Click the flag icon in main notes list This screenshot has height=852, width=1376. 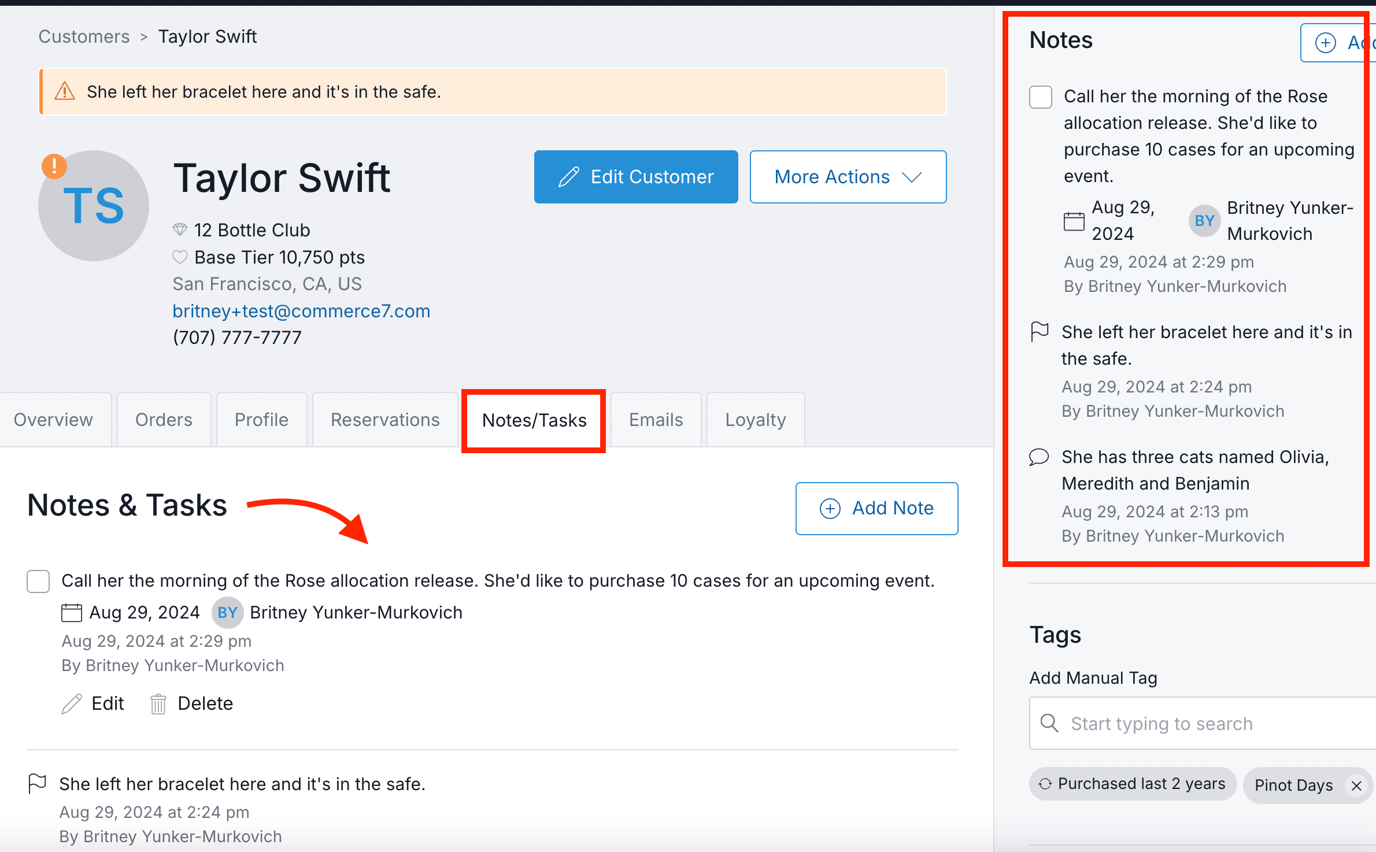pos(37,784)
